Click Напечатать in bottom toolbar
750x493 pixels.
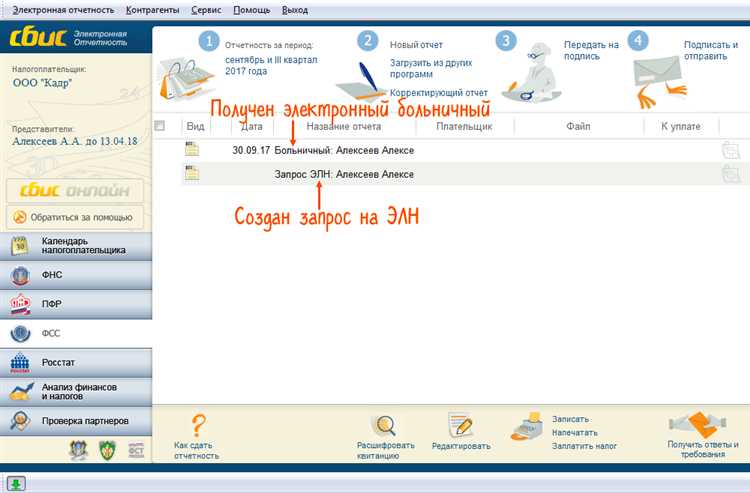574,432
